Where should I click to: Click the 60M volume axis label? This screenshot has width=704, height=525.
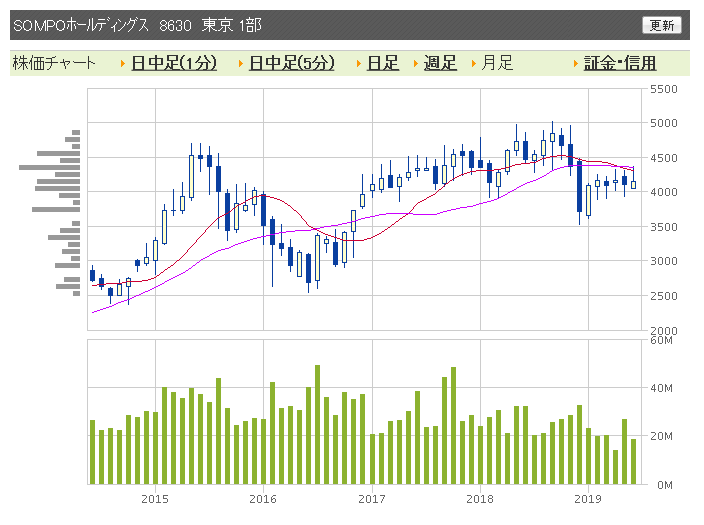pos(661,340)
